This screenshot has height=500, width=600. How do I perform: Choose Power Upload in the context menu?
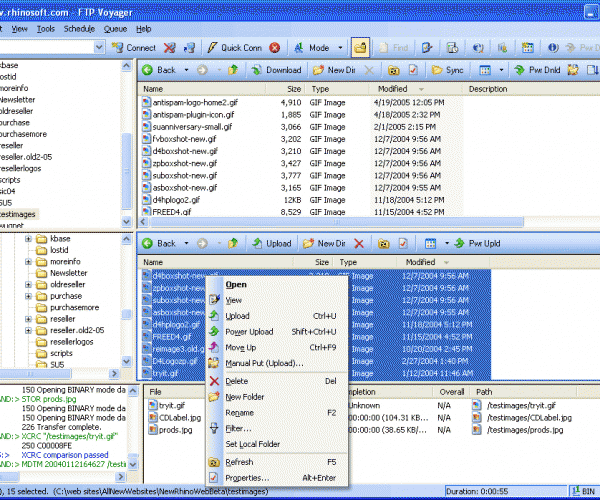pyautogui.click(x=277, y=332)
